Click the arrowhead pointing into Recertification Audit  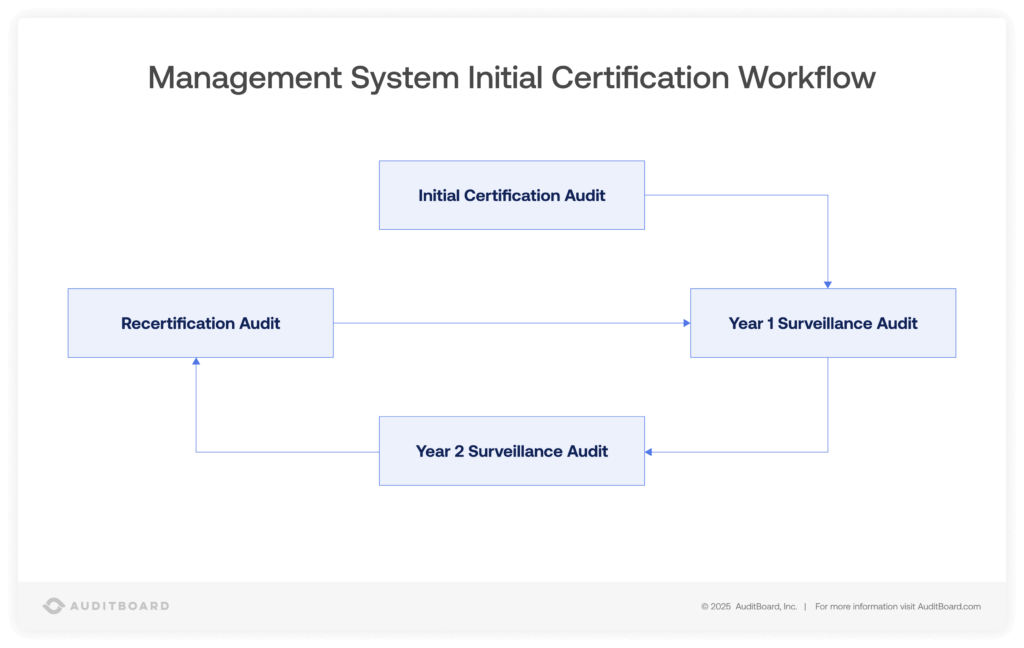point(194,362)
